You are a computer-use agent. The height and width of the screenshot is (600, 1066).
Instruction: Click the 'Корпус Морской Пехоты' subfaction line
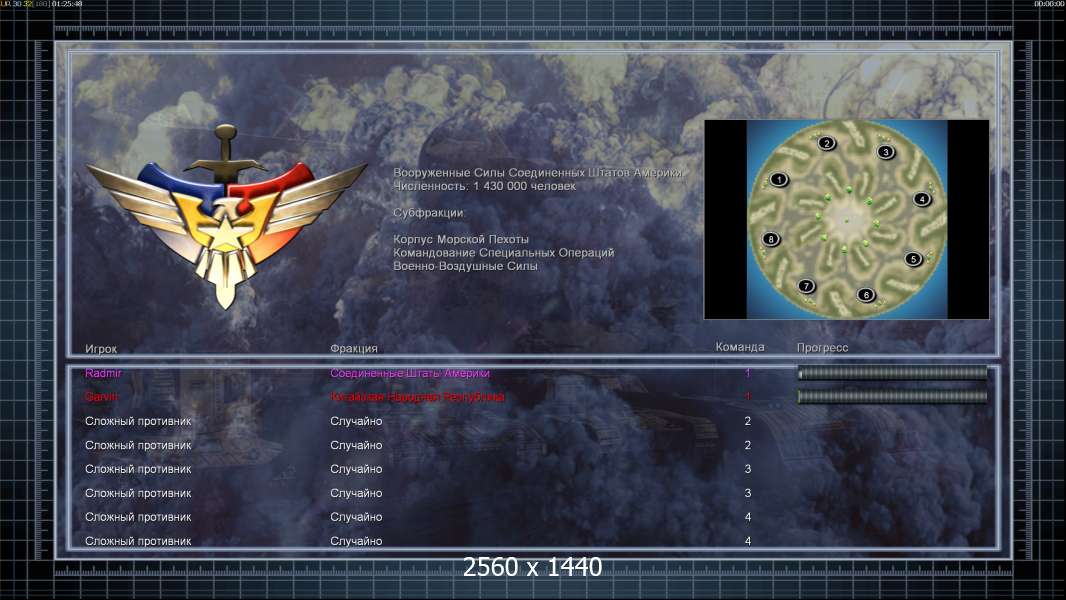click(x=460, y=239)
